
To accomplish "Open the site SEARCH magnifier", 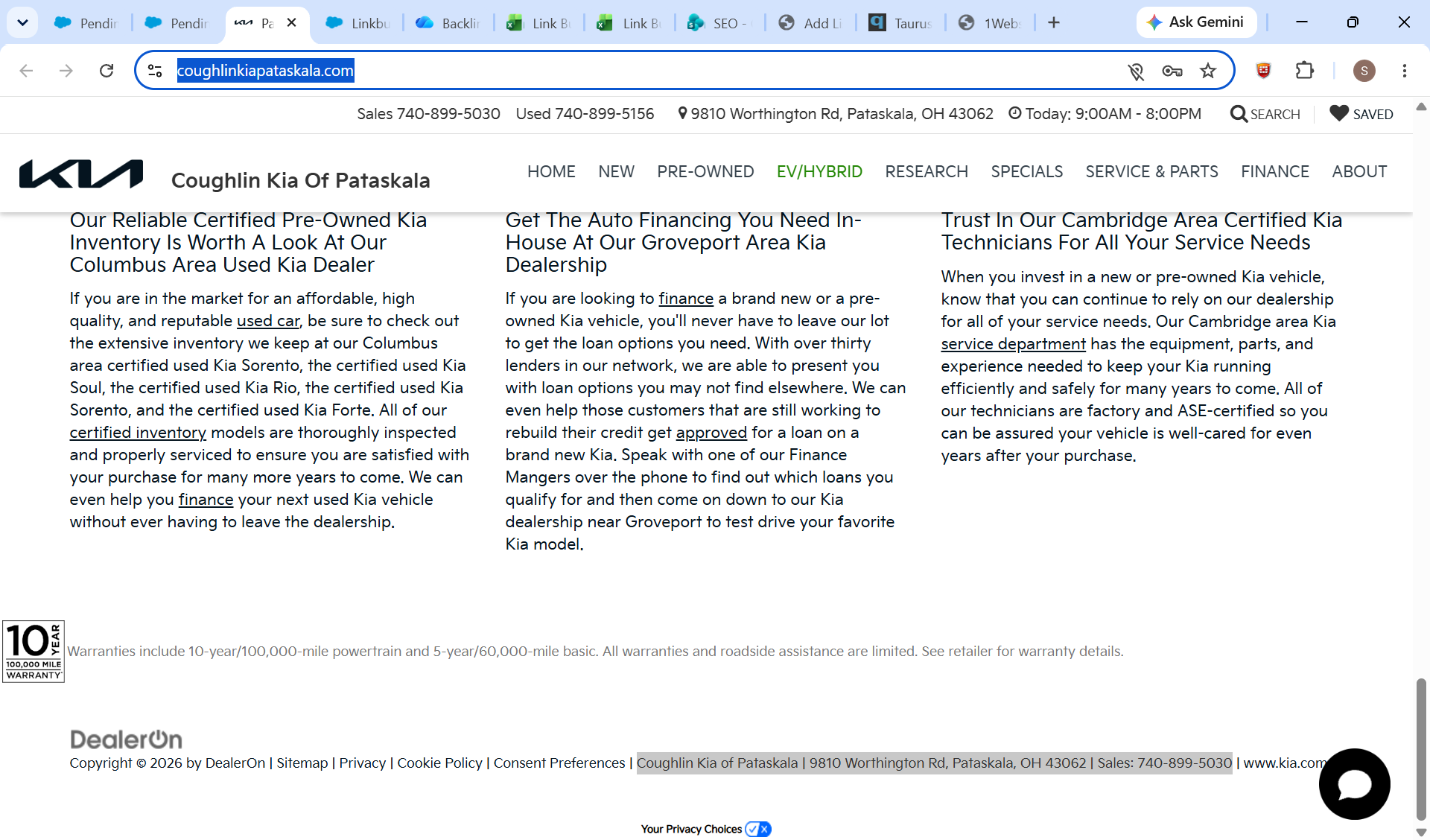I will [1265, 114].
